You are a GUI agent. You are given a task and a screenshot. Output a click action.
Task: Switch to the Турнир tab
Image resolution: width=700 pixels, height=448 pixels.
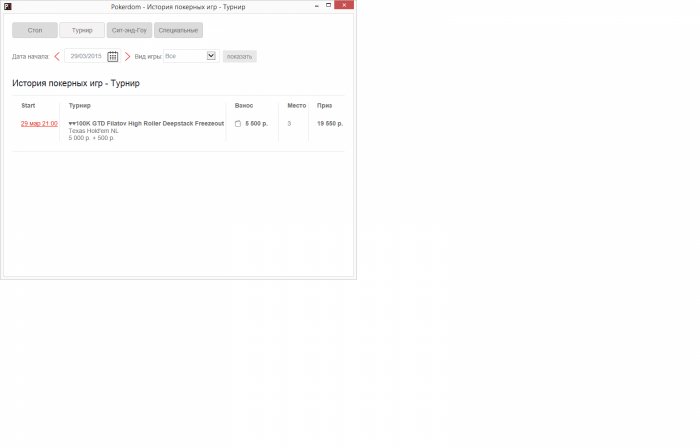[82, 30]
